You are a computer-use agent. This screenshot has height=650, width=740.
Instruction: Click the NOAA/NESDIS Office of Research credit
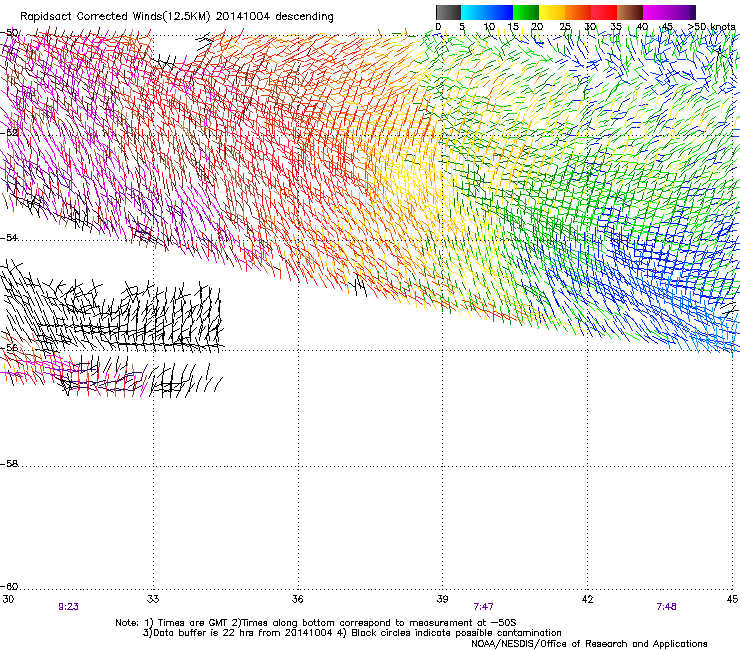tap(589, 644)
